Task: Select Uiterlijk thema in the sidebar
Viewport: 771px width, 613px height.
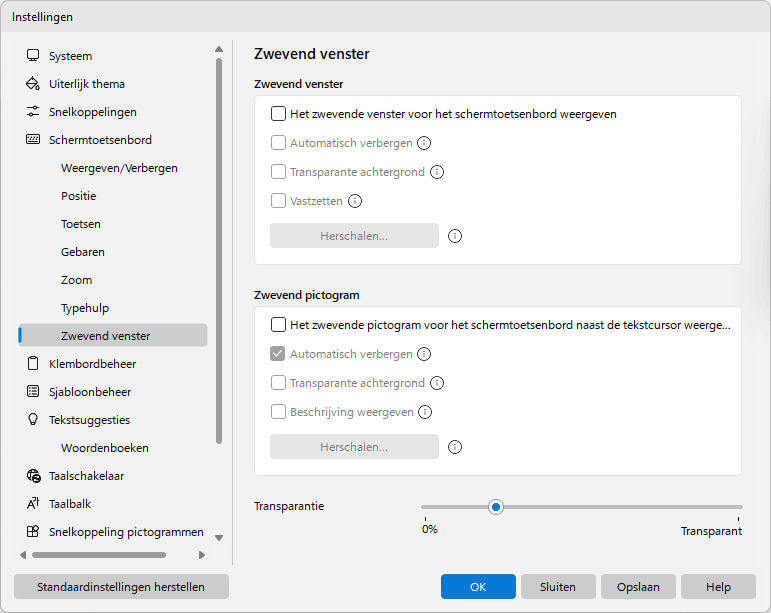Action: click(113, 84)
